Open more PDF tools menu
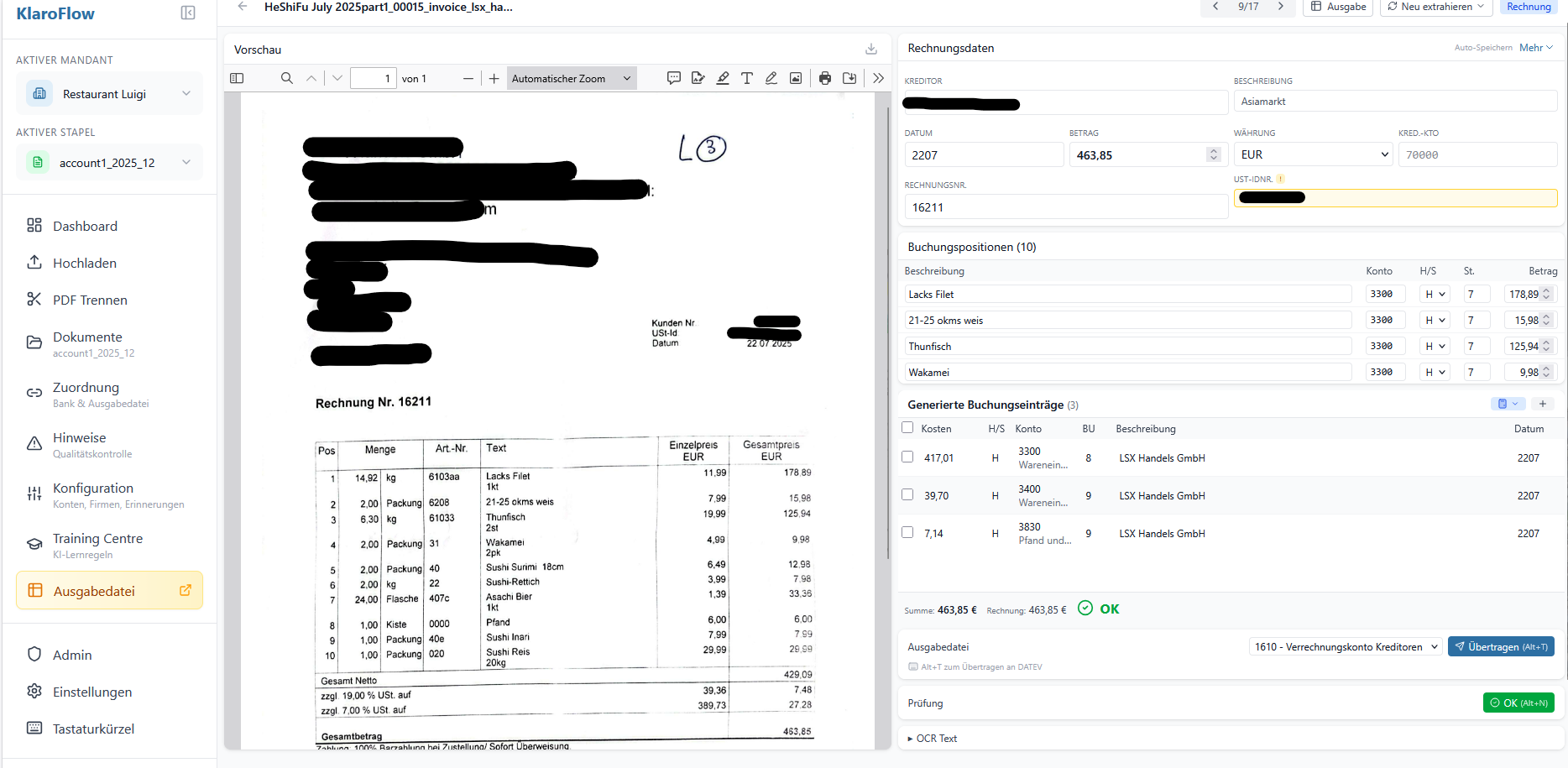Viewport: 1568px width, 768px height. point(878,78)
